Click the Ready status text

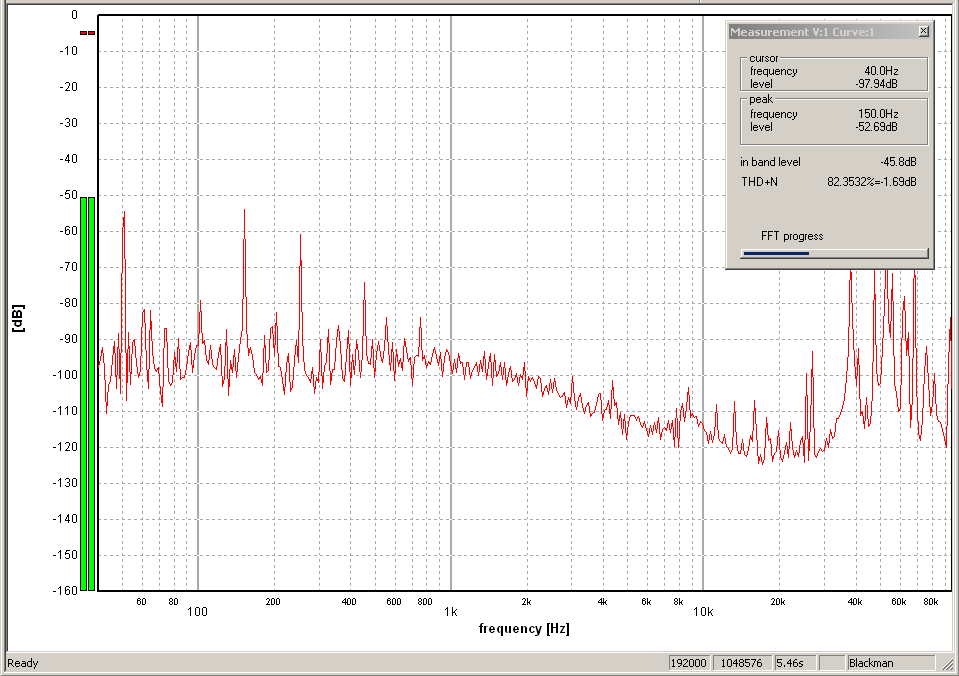(x=23, y=663)
